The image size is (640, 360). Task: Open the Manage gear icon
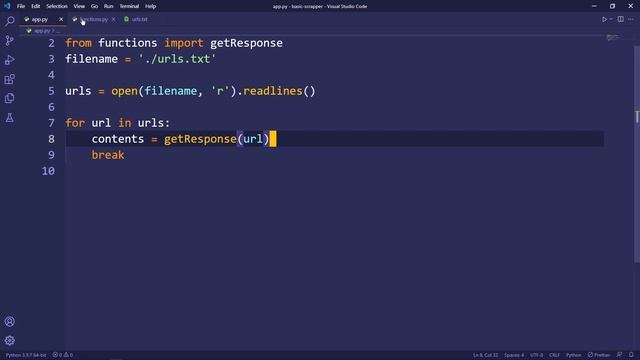pos(9,340)
